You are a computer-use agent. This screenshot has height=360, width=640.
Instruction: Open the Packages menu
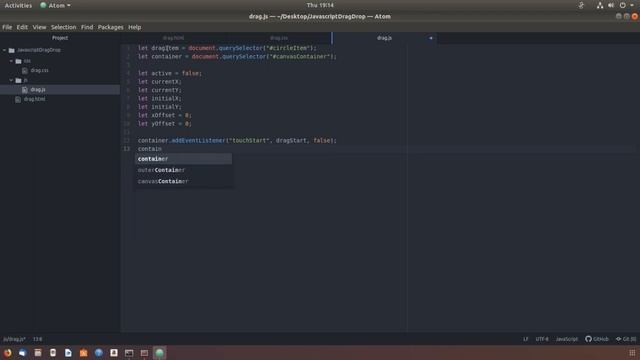[x=110, y=27]
